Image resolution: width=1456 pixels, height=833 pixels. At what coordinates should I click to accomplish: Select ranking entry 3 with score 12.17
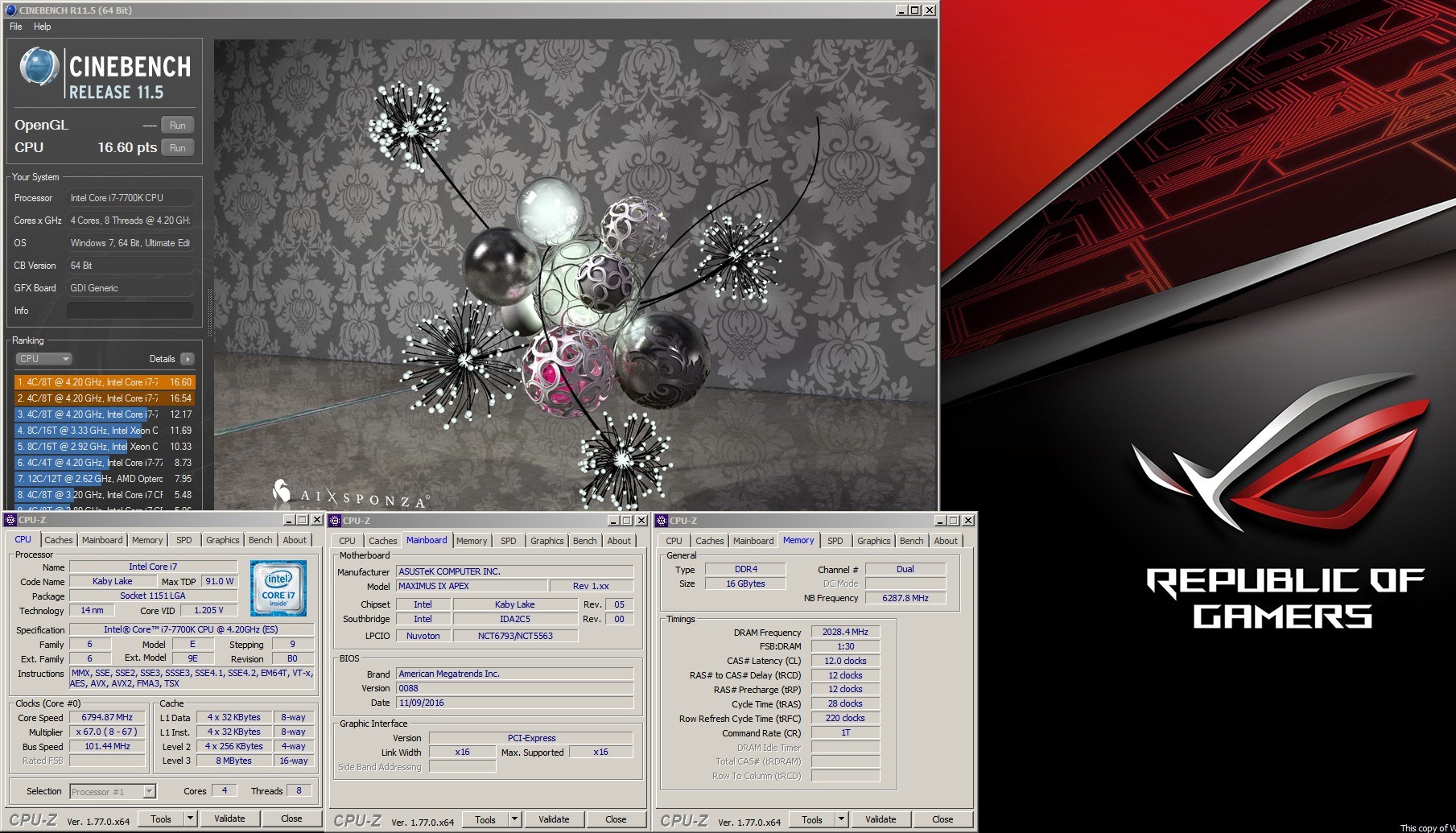105,414
